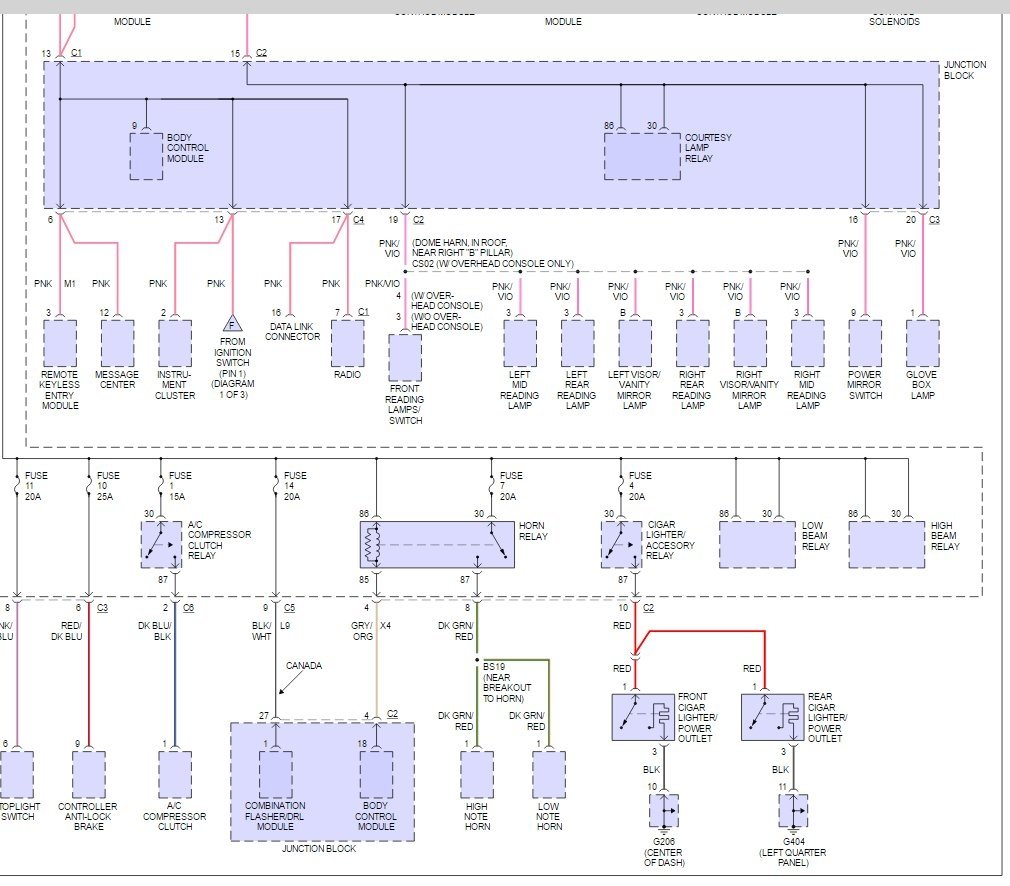Select the Right Visor/Vanity Mirror Lamp box
Screen dimensions: 1010x886
tap(750, 343)
